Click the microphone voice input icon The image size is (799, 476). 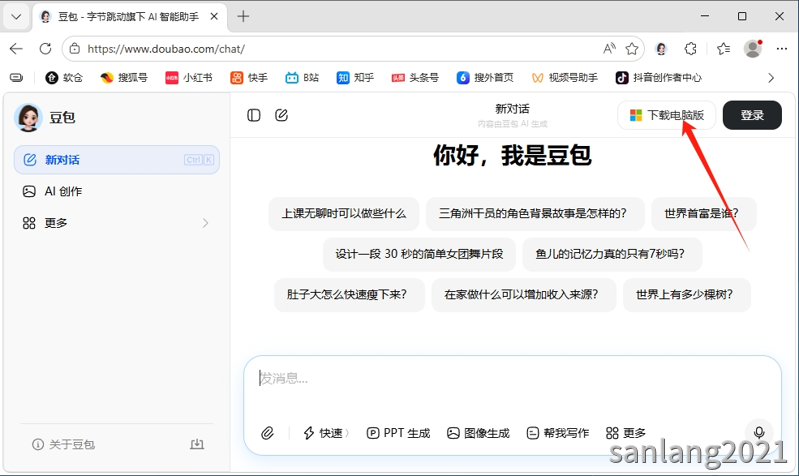tap(759, 433)
